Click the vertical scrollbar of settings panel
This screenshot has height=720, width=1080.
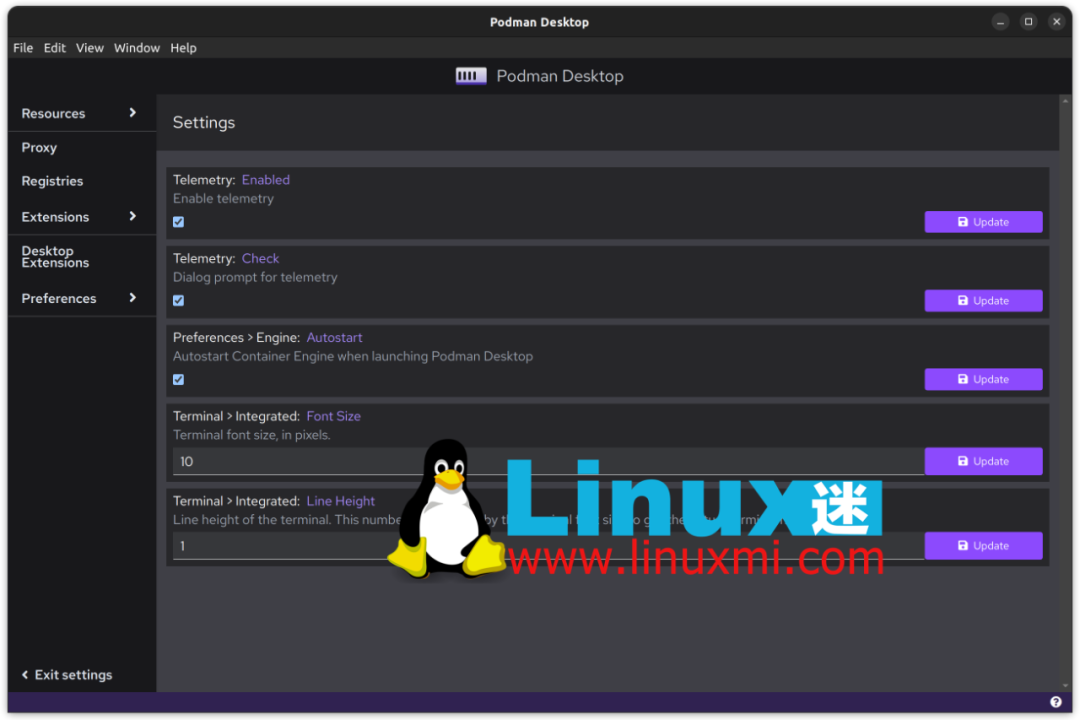coord(1066,393)
